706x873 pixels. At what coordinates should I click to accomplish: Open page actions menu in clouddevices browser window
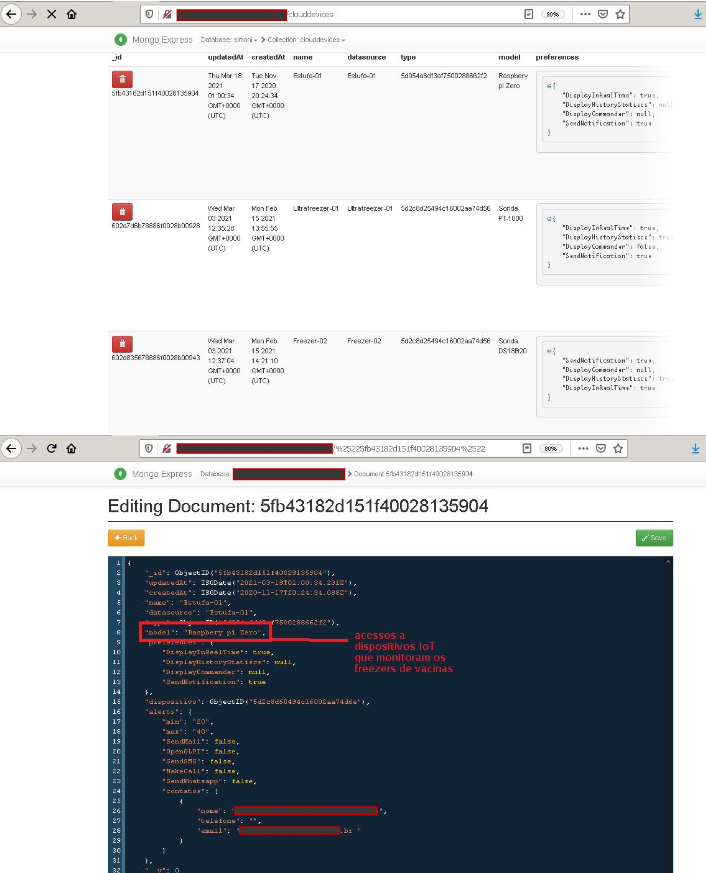click(585, 14)
